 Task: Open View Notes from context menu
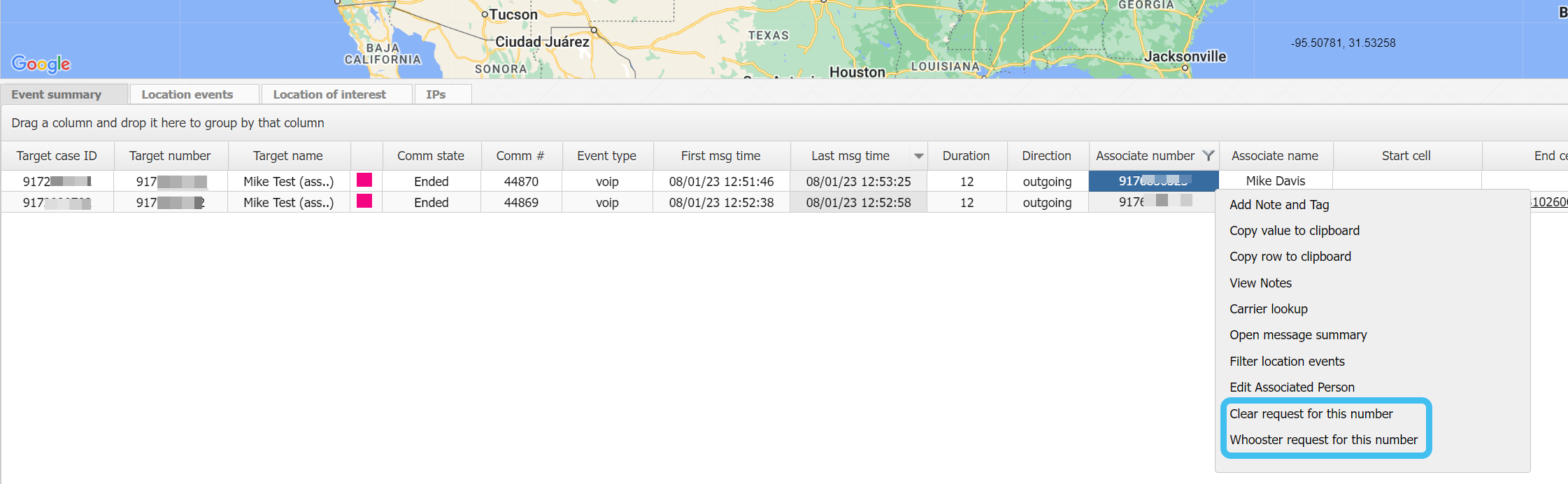click(1260, 283)
